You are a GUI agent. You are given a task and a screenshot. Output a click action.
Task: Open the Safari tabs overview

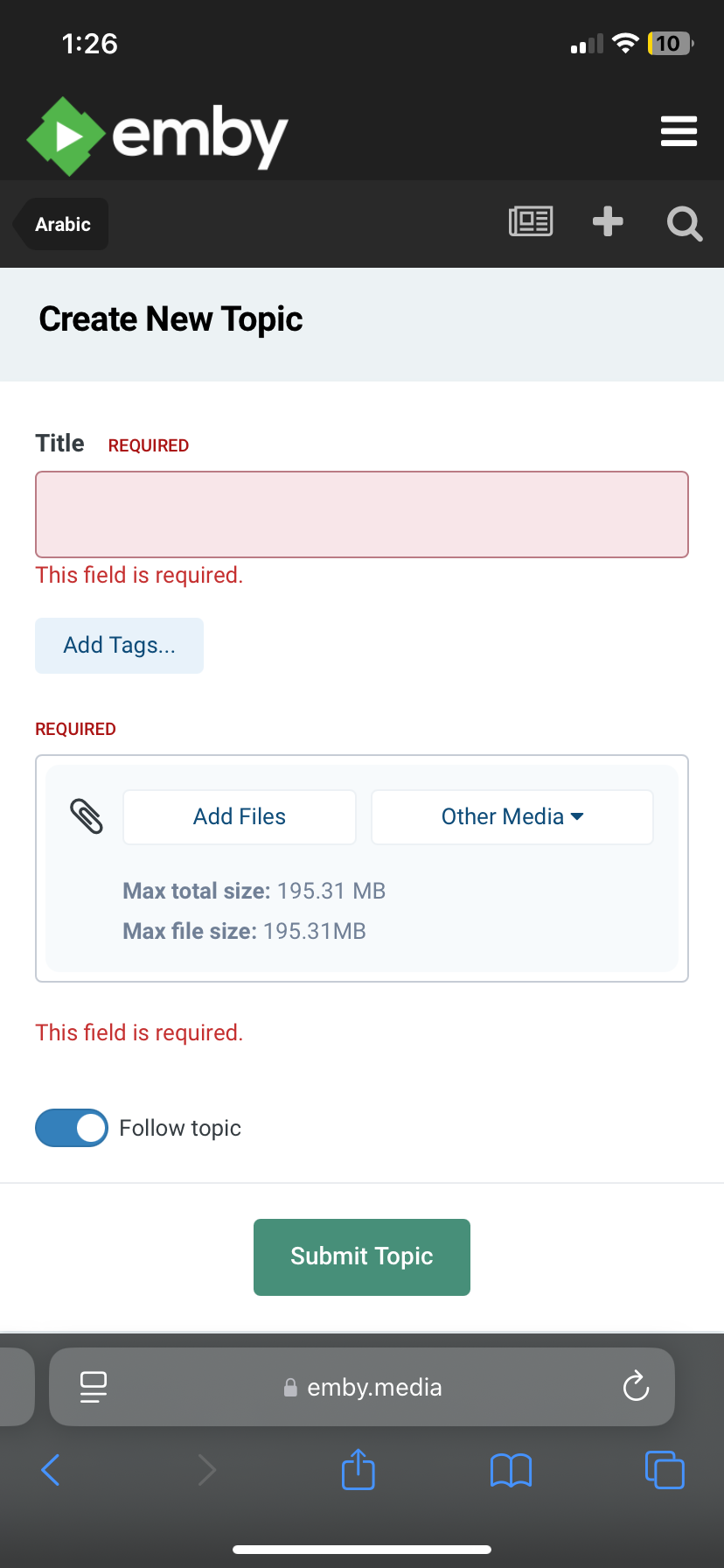[665, 1469]
